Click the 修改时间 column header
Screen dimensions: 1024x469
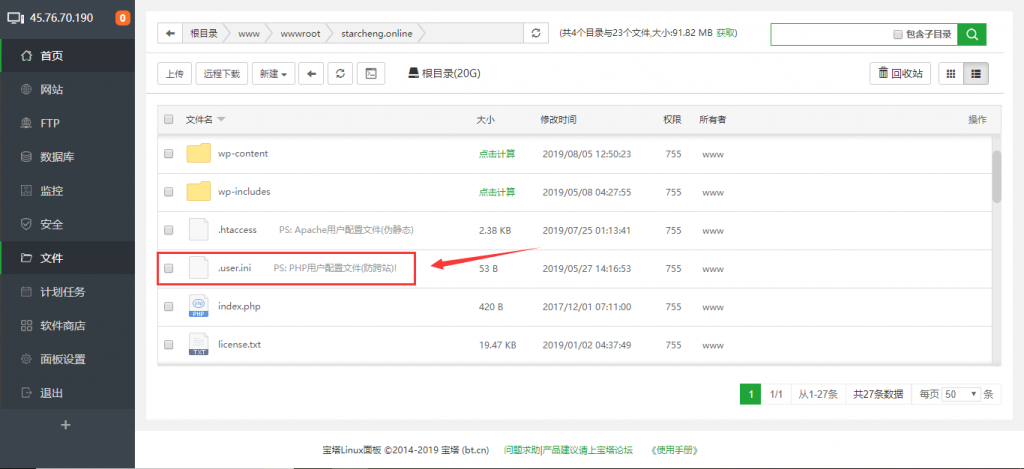(x=558, y=120)
